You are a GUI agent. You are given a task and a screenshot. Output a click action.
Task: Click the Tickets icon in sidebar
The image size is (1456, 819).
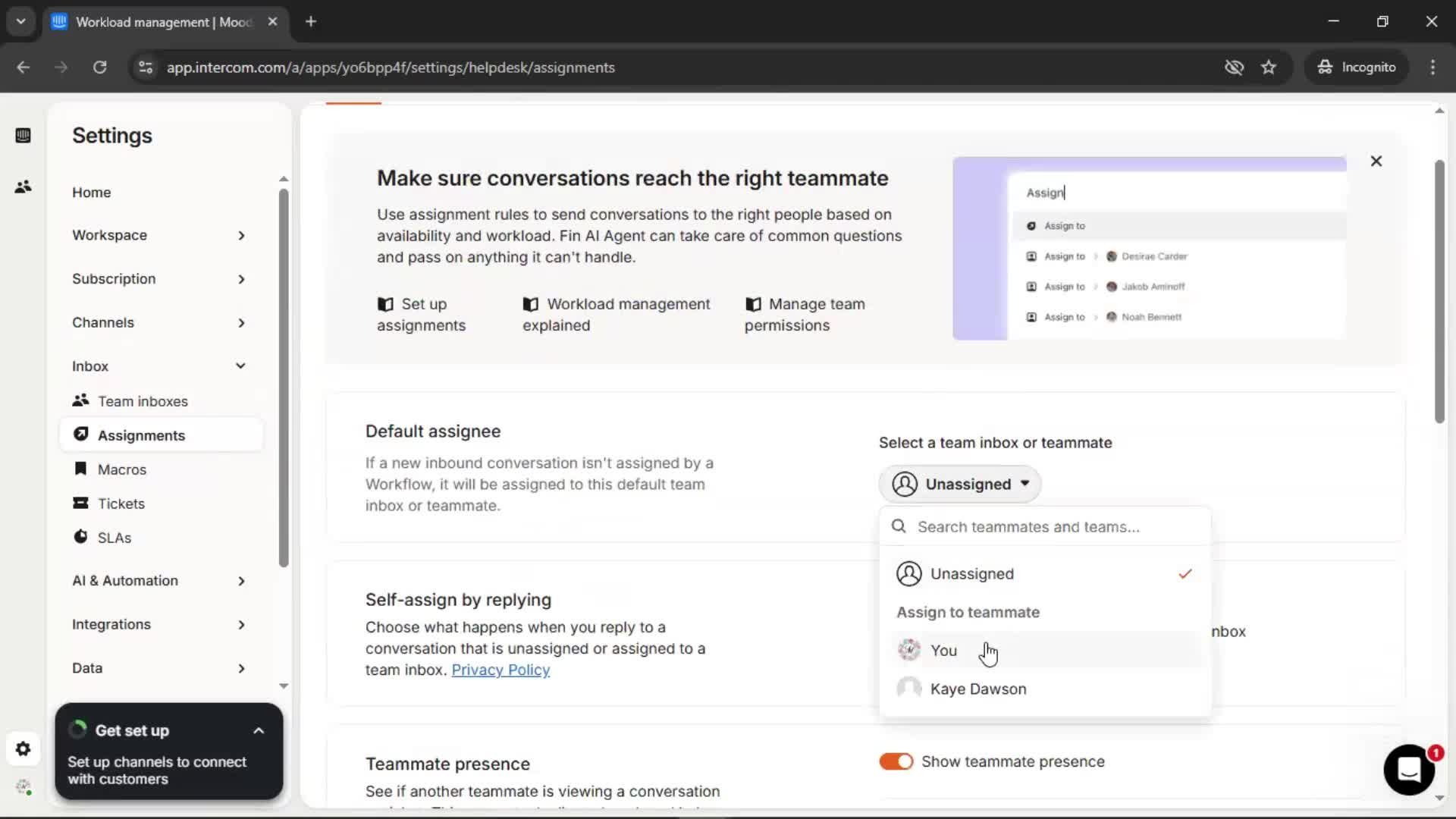pyautogui.click(x=80, y=503)
